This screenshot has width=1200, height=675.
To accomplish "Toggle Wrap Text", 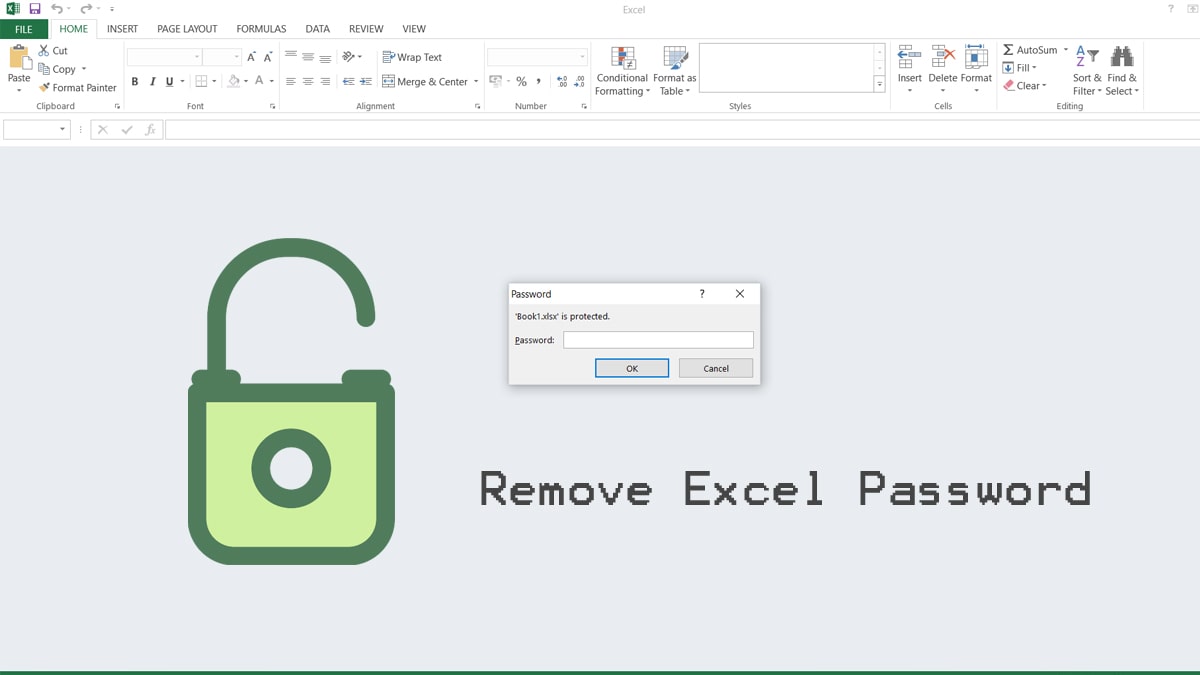I will [412, 57].
